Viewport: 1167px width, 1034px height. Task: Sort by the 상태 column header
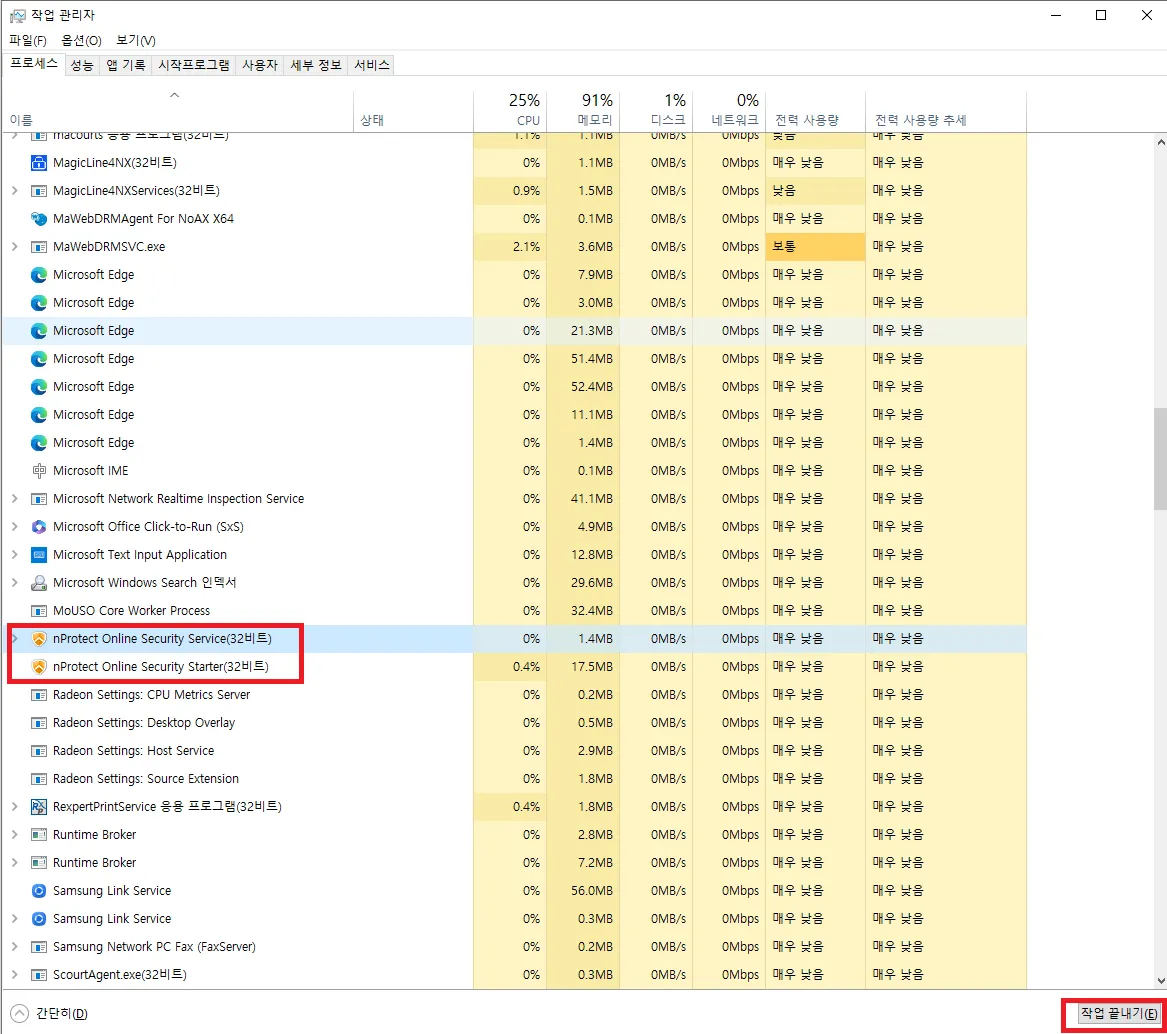pyautogui.click(x=413, y=110)
